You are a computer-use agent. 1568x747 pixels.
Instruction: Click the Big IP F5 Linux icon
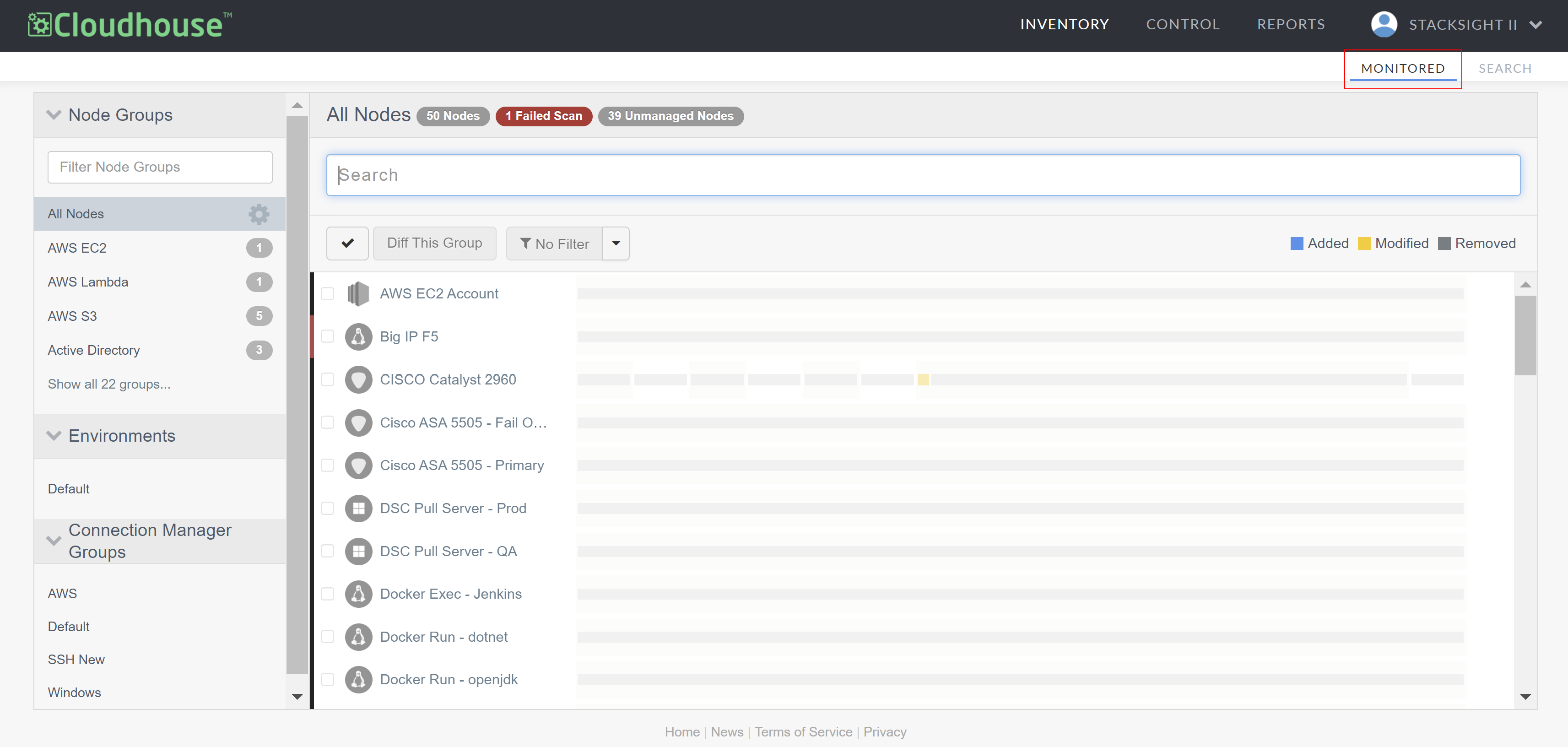pyautogui.click(x=358, y=337)
